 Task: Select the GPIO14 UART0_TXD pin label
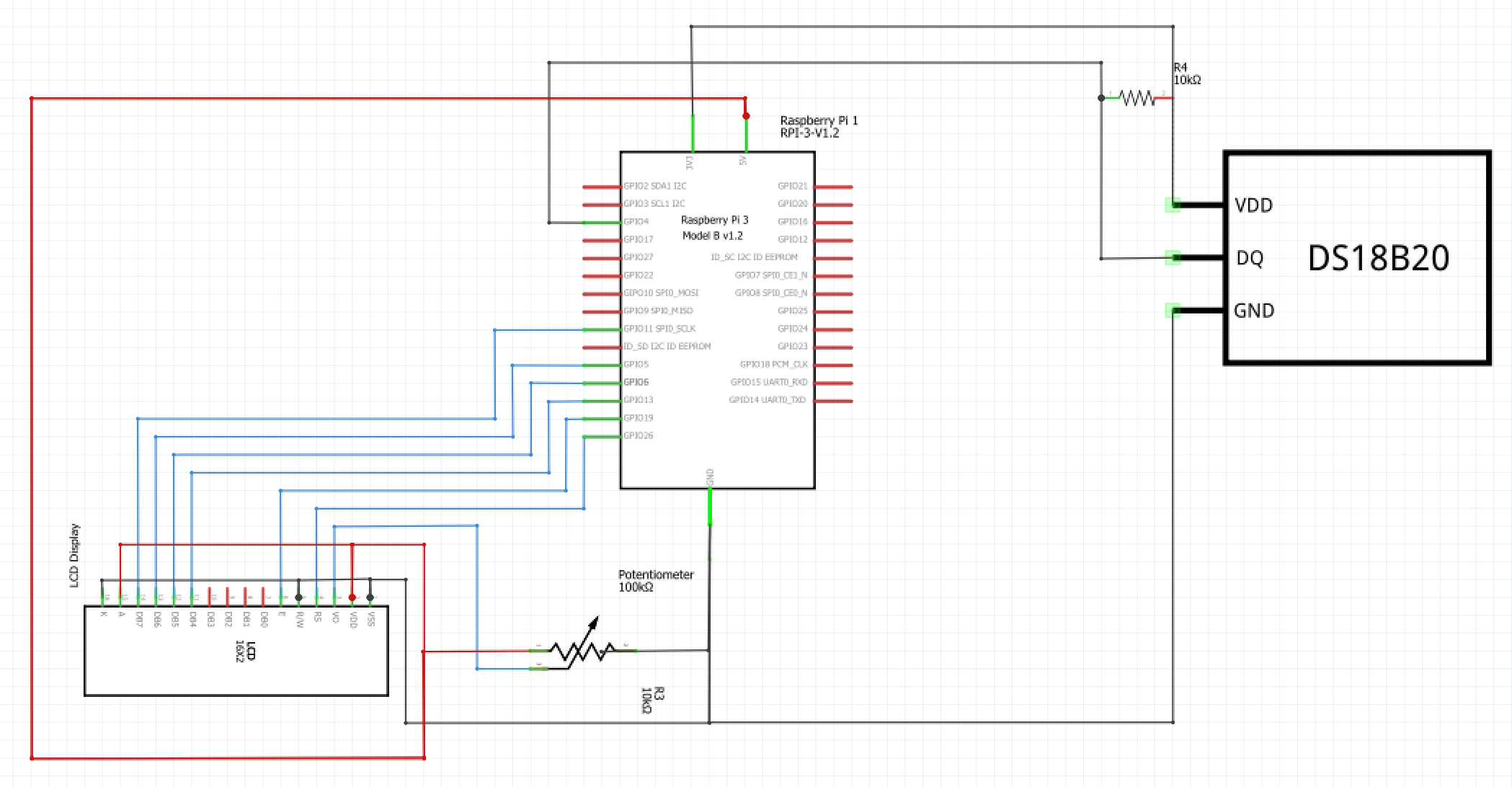click(768, 400)
